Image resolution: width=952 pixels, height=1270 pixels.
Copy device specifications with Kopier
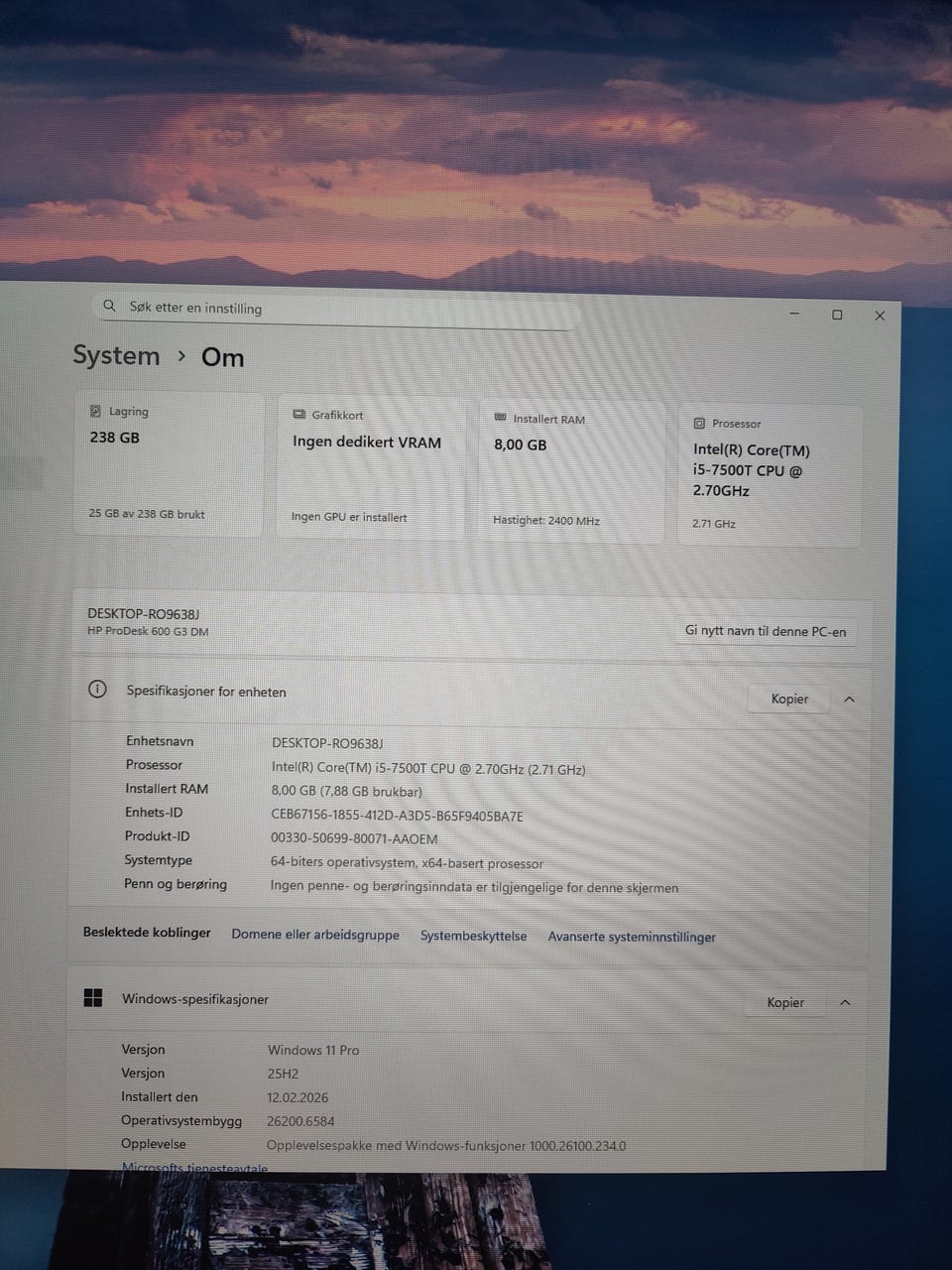(789, 698)
